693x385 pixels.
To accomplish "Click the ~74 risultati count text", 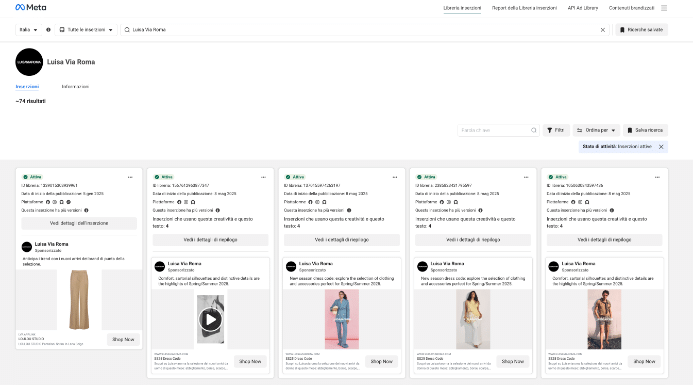I will click(30, 101).
